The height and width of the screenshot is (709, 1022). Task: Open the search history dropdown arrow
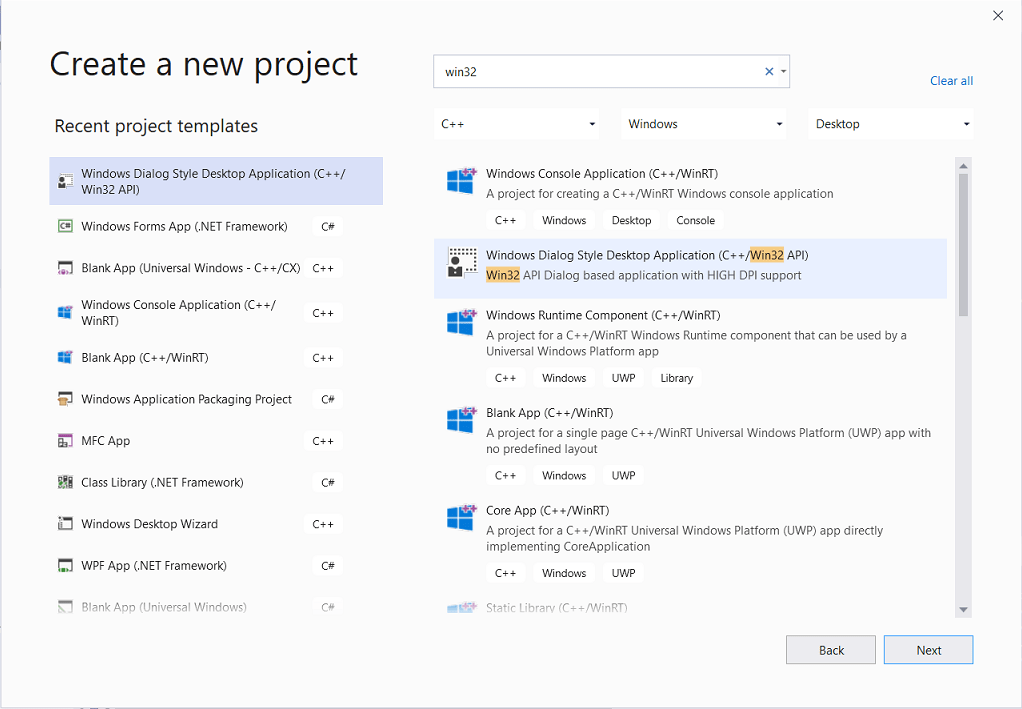783,72
